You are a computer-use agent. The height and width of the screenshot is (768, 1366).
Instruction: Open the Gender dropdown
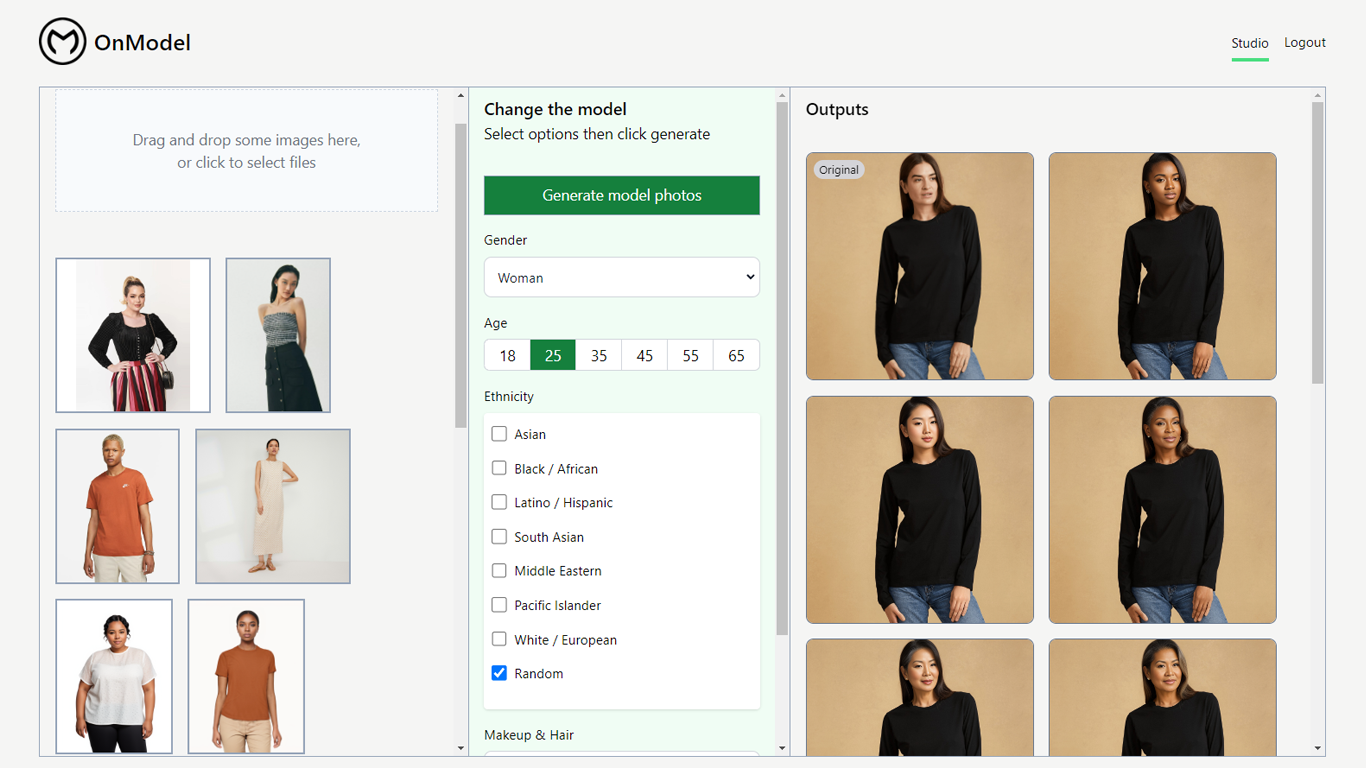point(621,277)
